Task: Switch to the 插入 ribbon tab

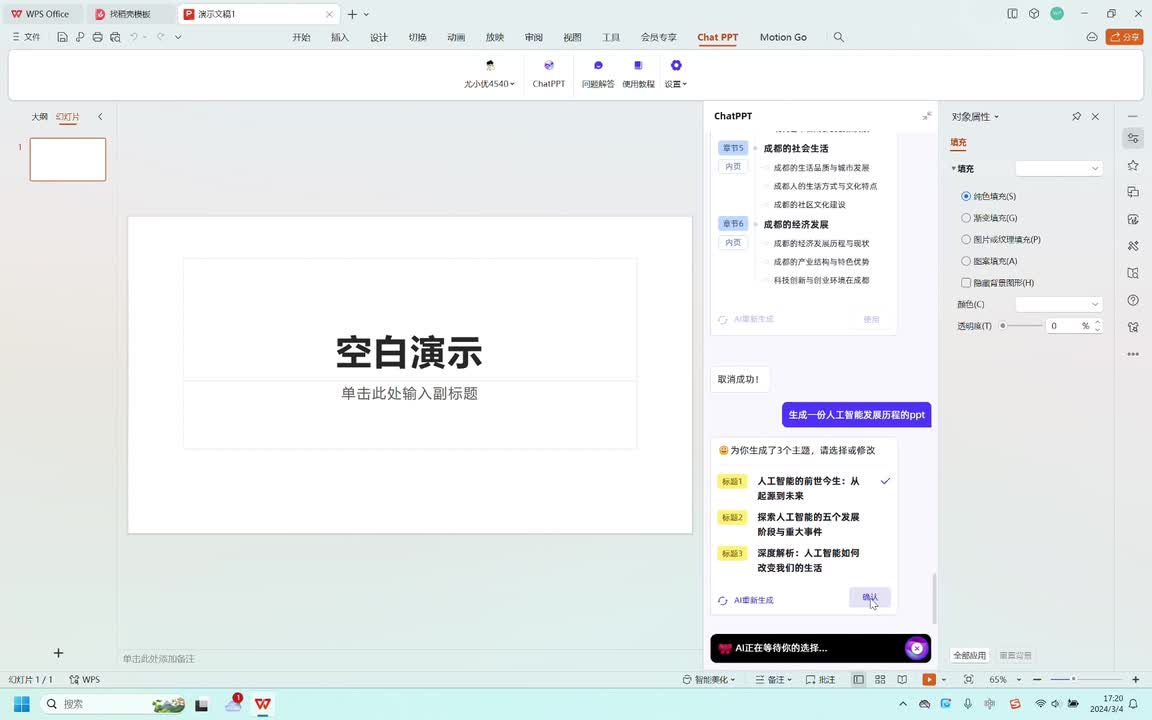Action: click(340, 37)
